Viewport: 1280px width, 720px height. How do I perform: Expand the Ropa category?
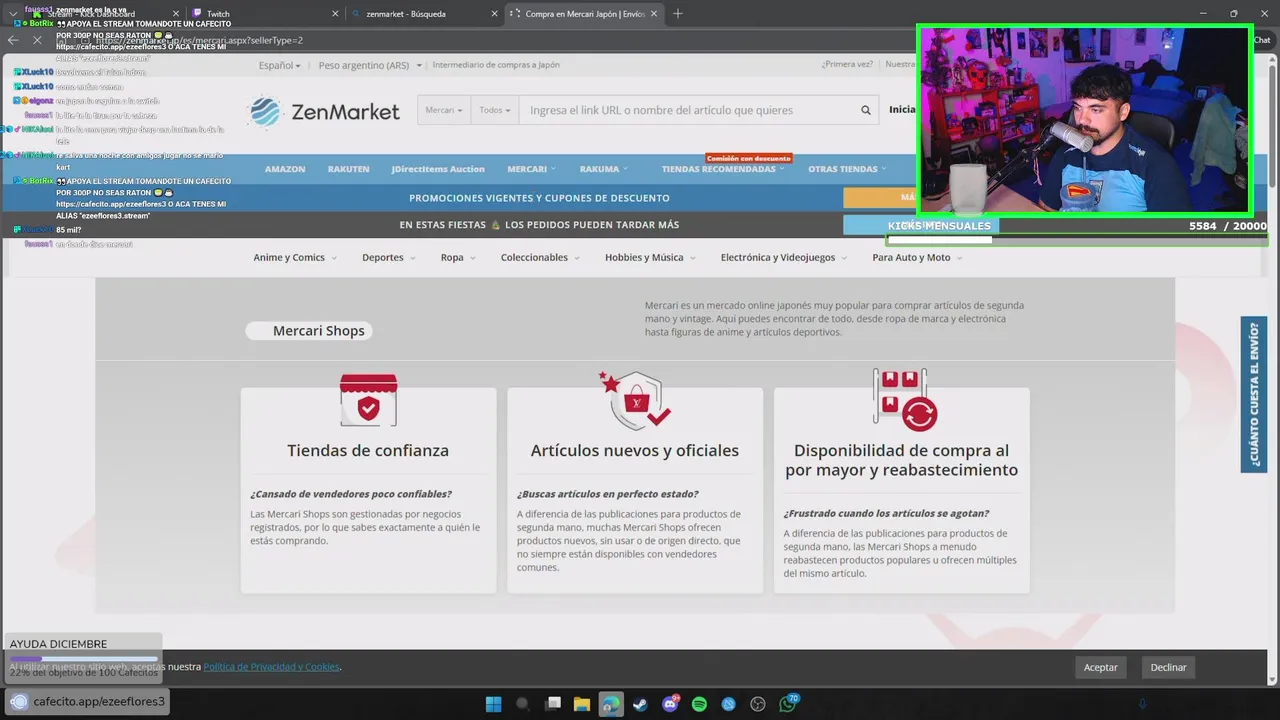click(458, 257)
